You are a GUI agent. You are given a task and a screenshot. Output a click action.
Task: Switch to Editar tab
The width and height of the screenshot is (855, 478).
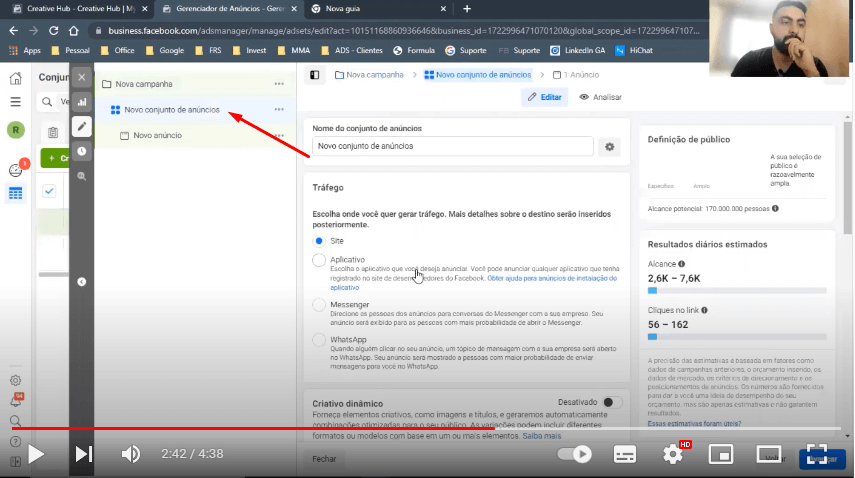coord(544,97)
